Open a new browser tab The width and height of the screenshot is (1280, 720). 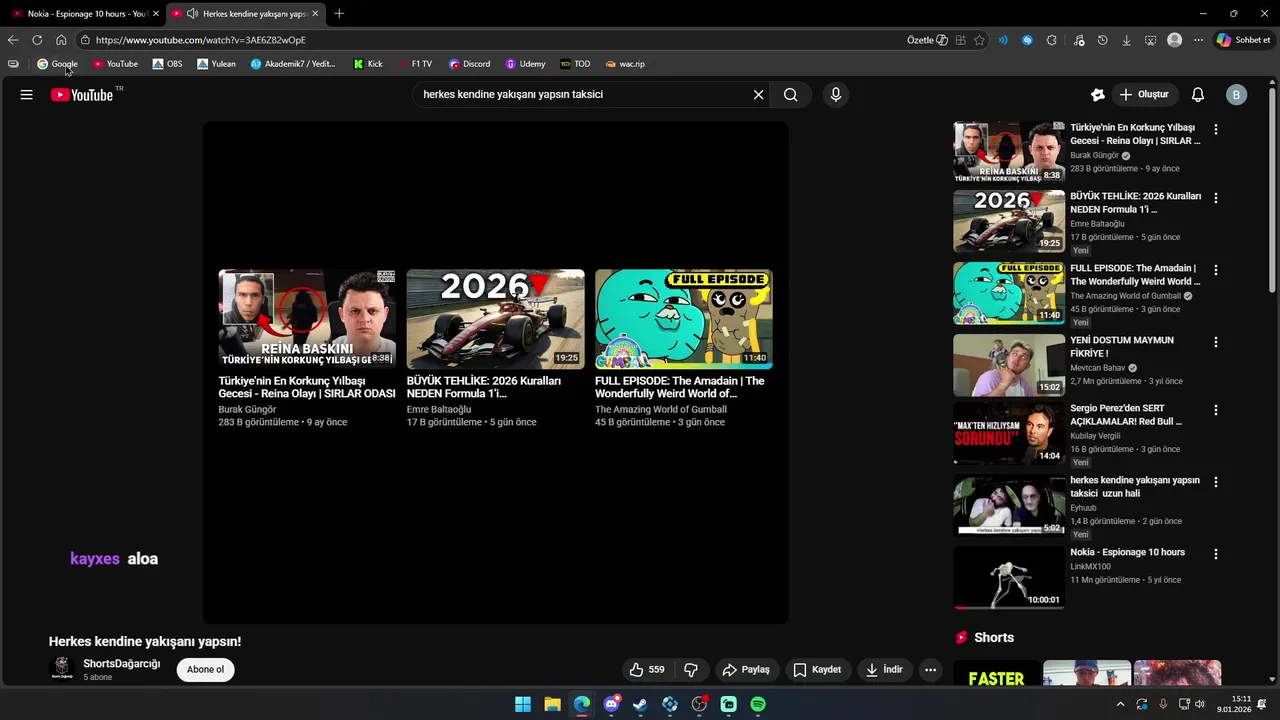[x=339, y=14]
